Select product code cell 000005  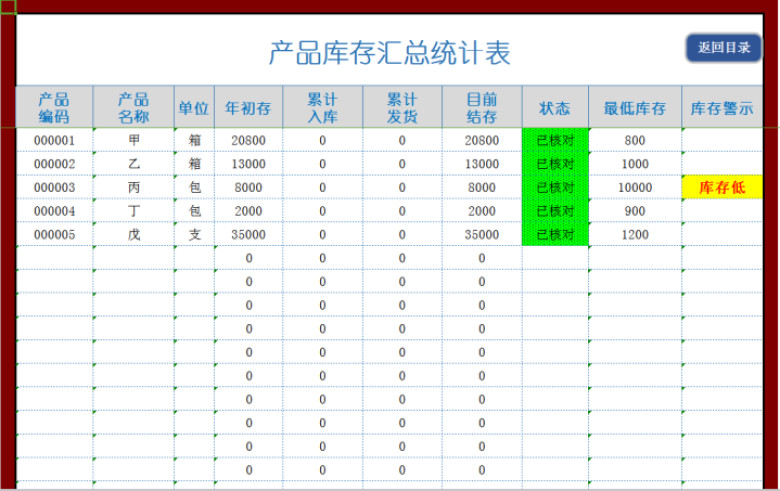pos(54,234)
